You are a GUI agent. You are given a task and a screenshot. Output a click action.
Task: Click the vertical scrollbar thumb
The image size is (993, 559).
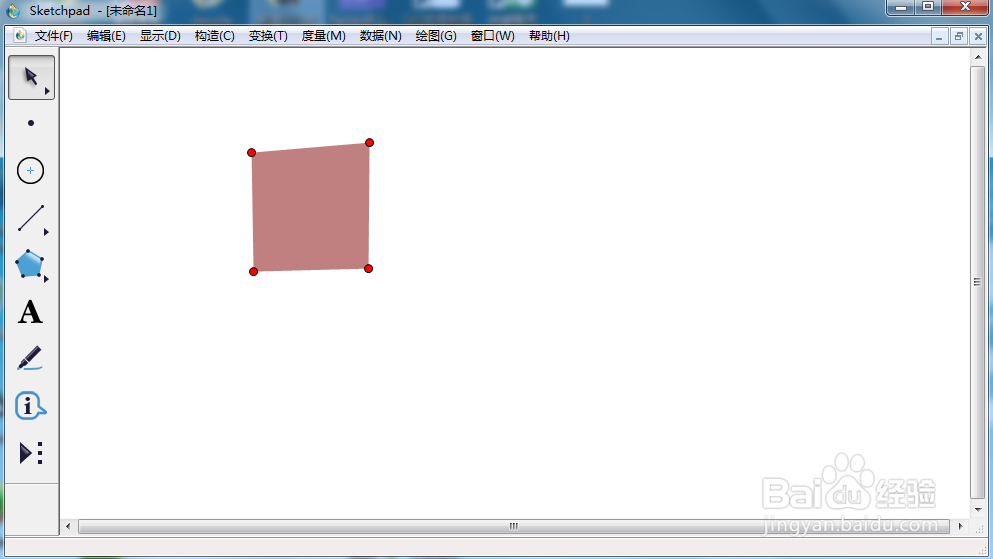[x=978, y=282]
